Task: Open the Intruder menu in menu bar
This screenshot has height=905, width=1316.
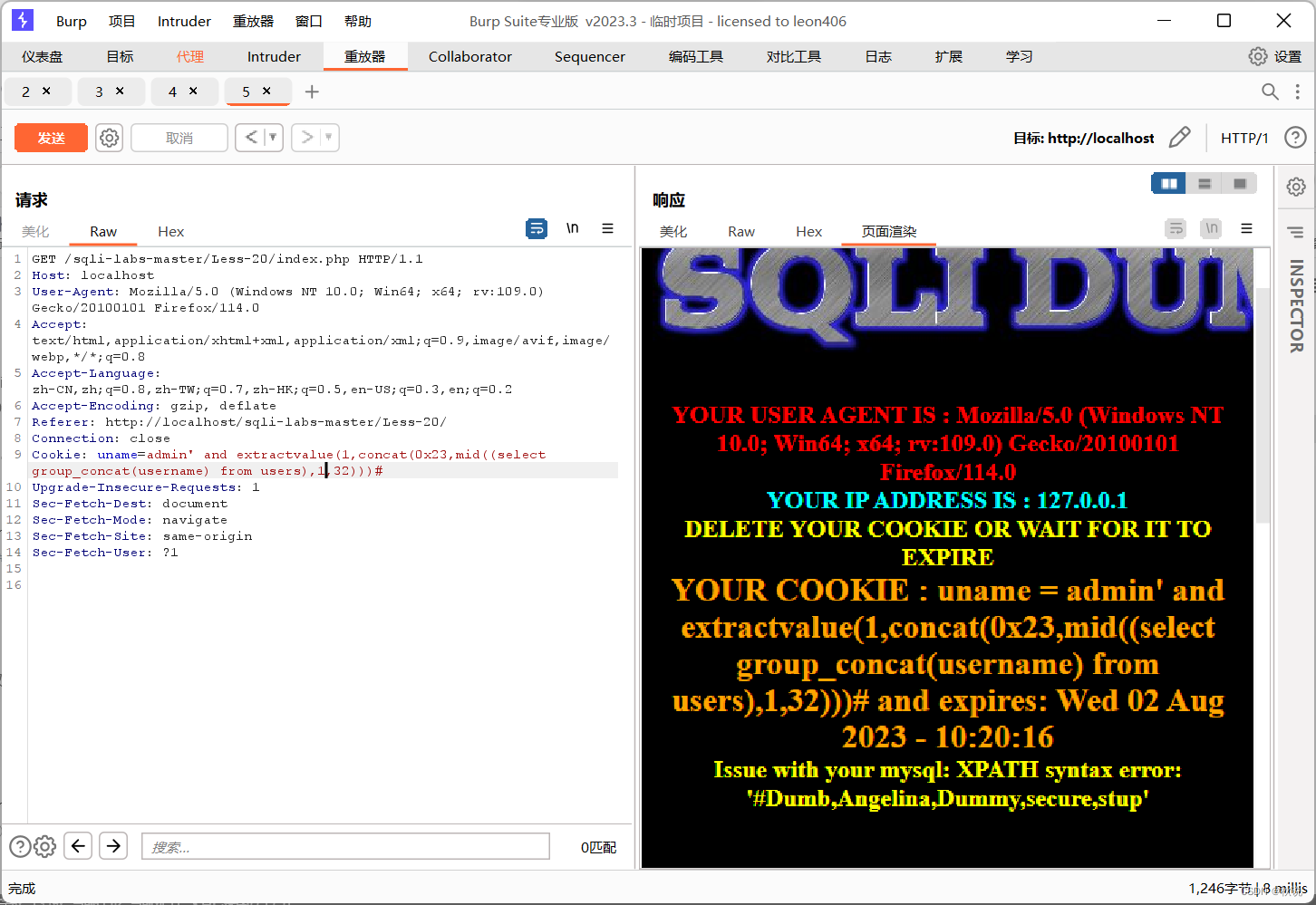Action: pyautogui.click(x=184, y=21)
